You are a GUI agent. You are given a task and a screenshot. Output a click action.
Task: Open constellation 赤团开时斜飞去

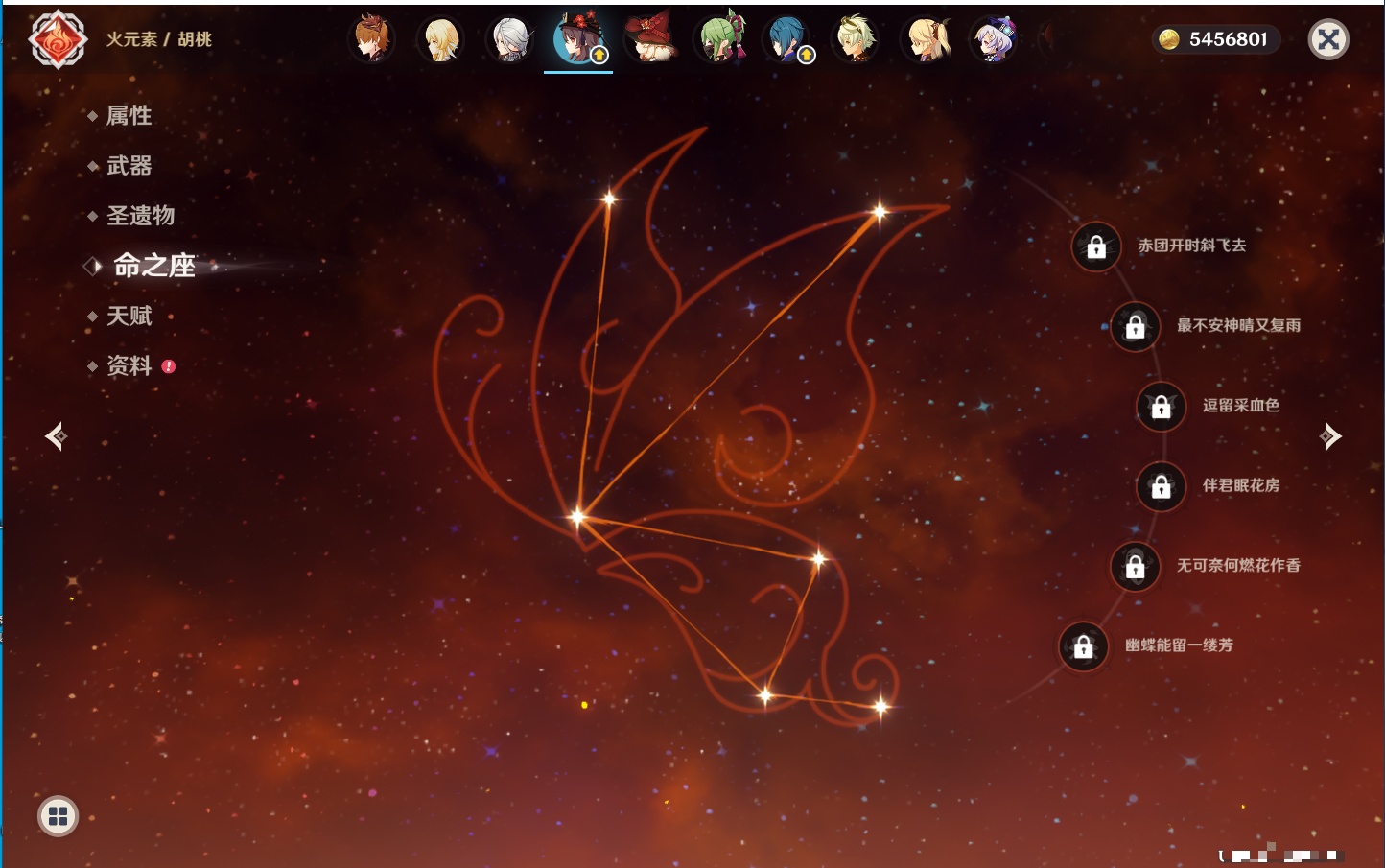point(1192,246)
